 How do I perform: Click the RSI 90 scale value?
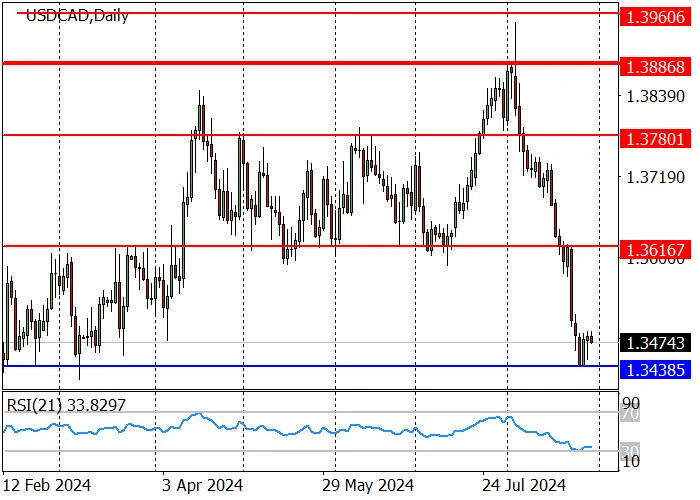(x=631, y=403)
